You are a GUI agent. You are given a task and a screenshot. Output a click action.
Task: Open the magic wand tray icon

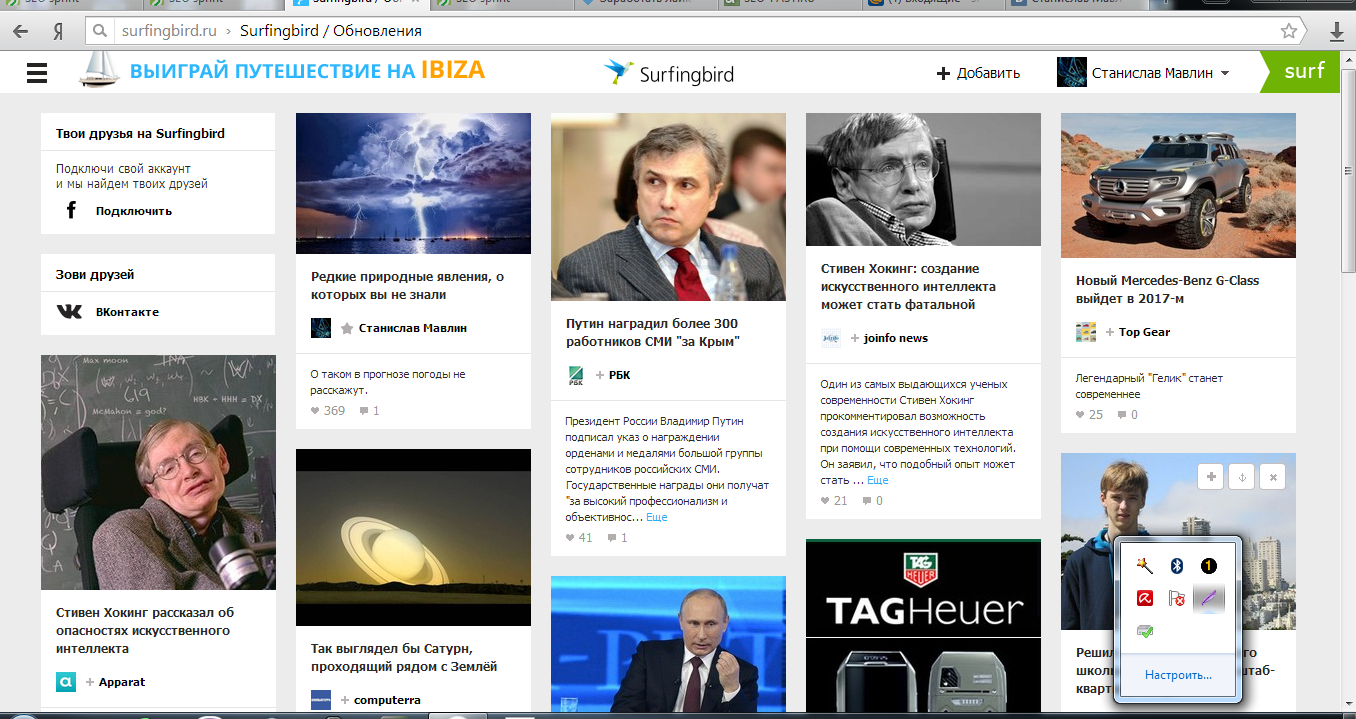point(1145,566)
